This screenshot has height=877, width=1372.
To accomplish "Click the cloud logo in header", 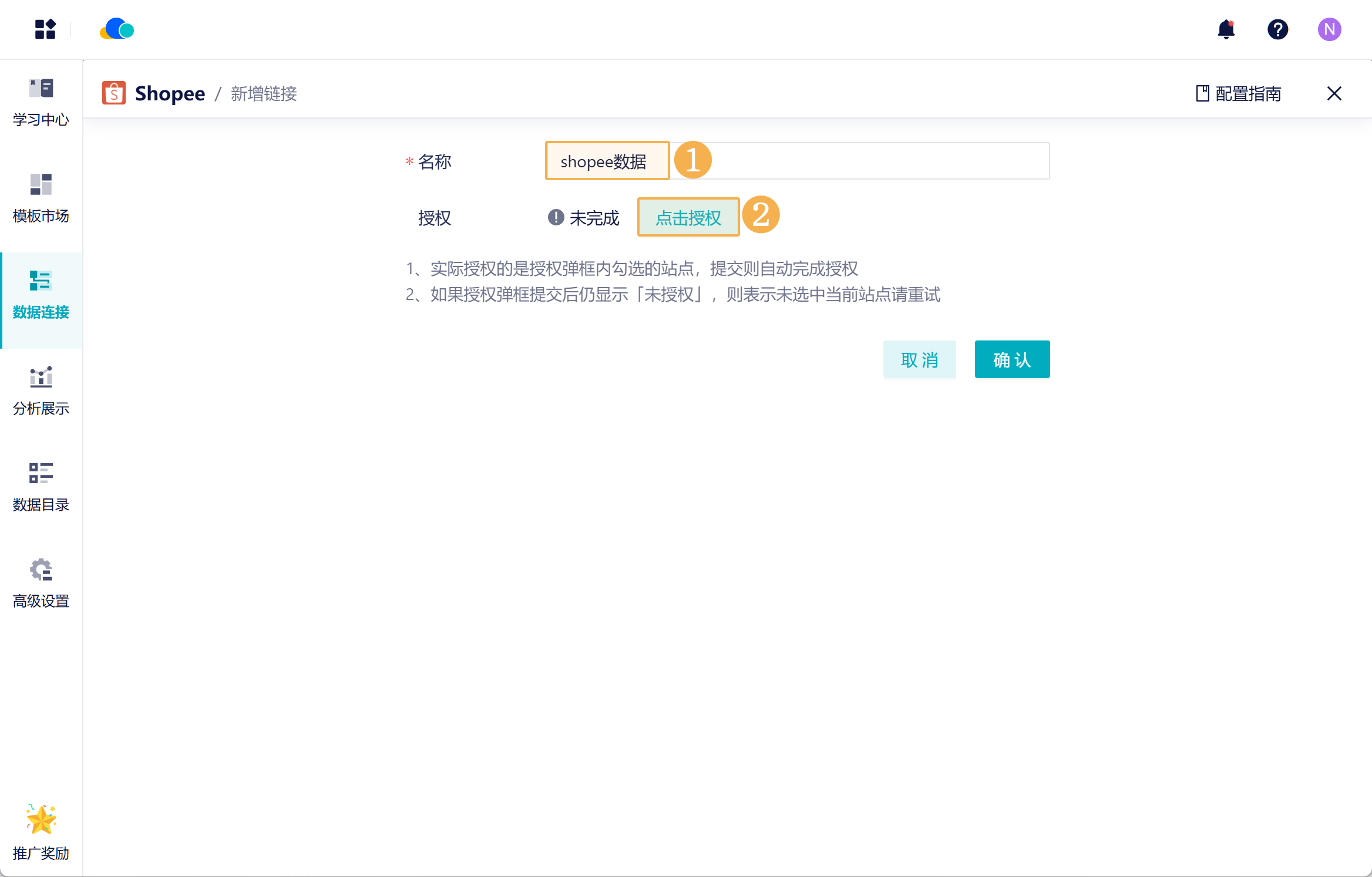I will click(117, 29).
